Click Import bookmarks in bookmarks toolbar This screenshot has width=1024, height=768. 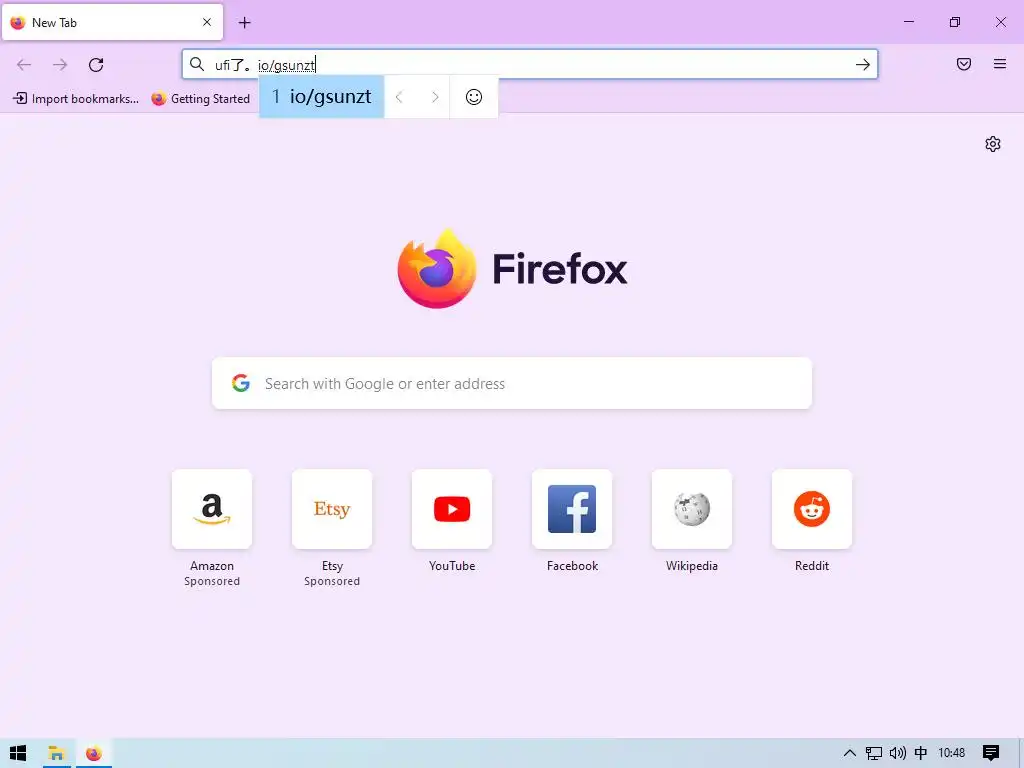76,99
